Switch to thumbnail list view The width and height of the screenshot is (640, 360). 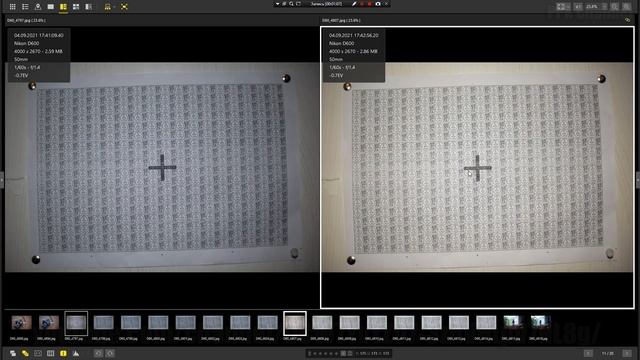pyautogui.click(x=25, y=7)
